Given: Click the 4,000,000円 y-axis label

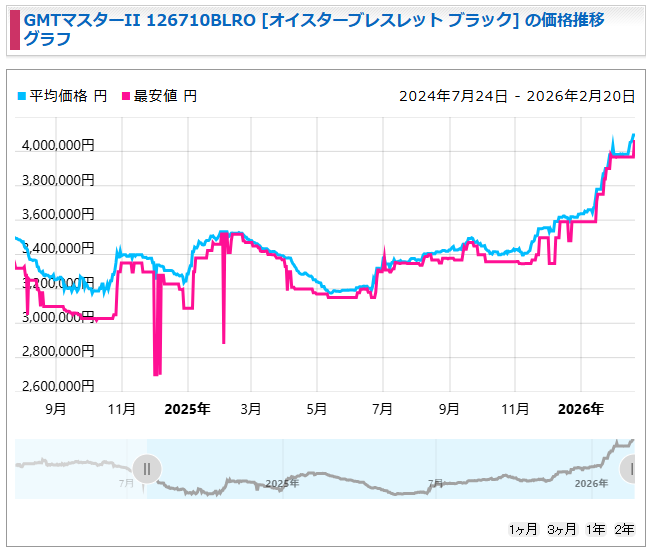Looking at the screenshot, I should 58,146.
